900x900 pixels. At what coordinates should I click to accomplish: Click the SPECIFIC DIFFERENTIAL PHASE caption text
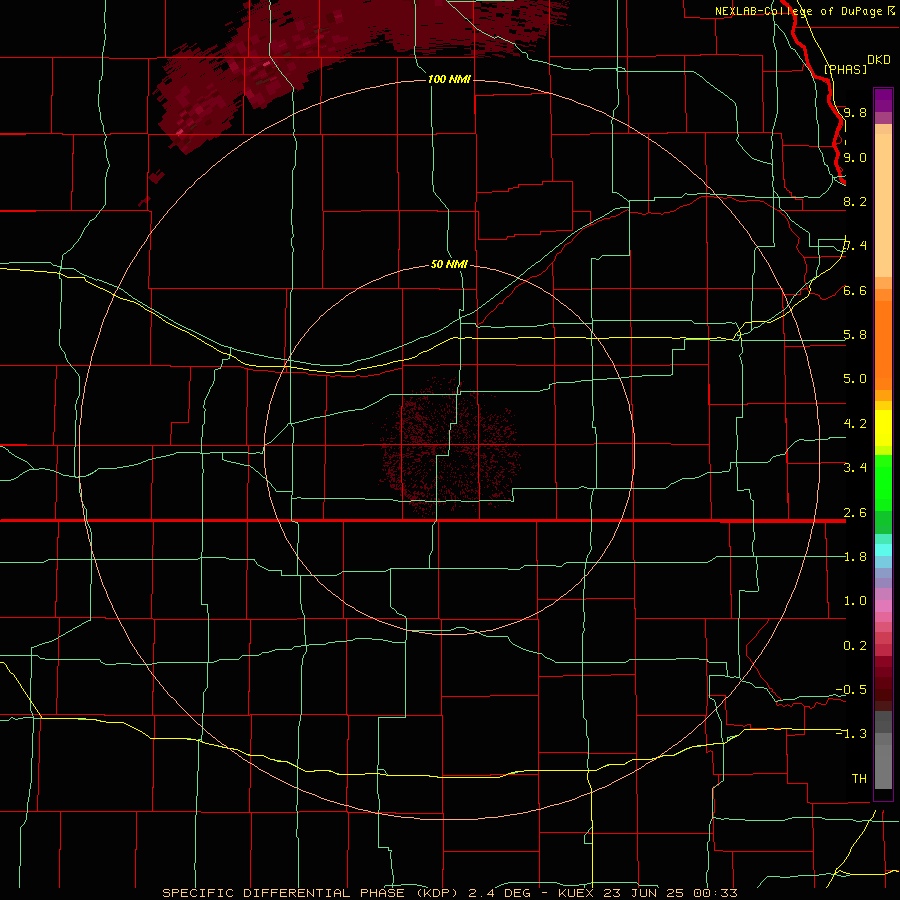(284, 893)
